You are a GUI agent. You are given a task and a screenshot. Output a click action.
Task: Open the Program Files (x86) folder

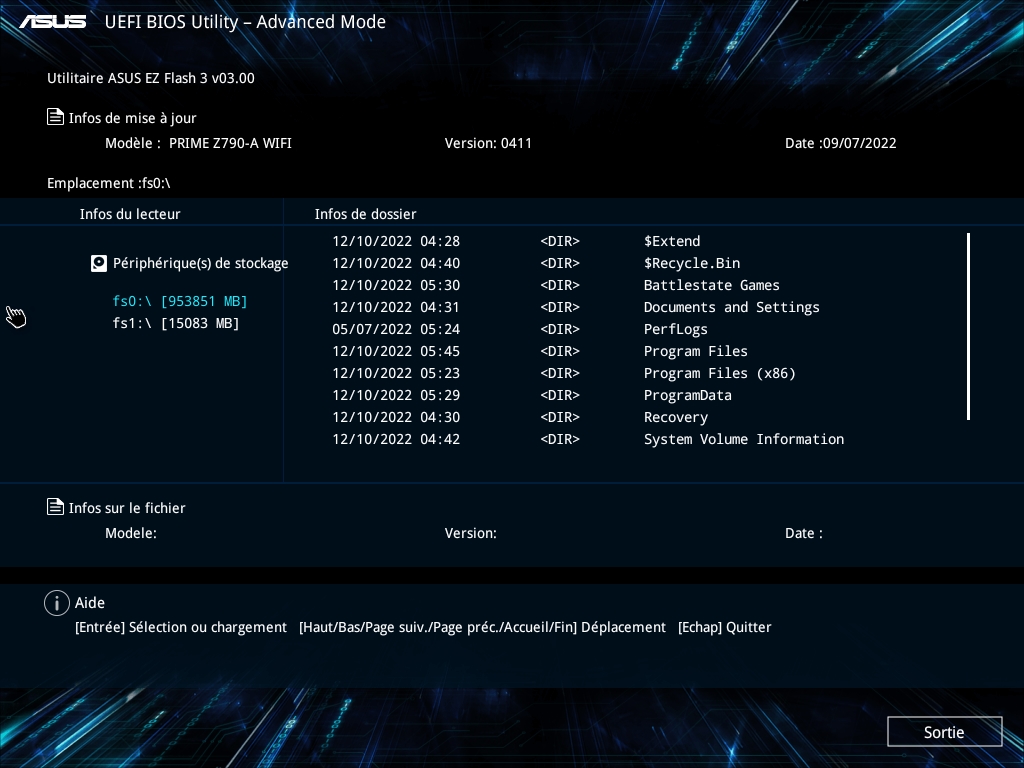click(x=719, y=373)
